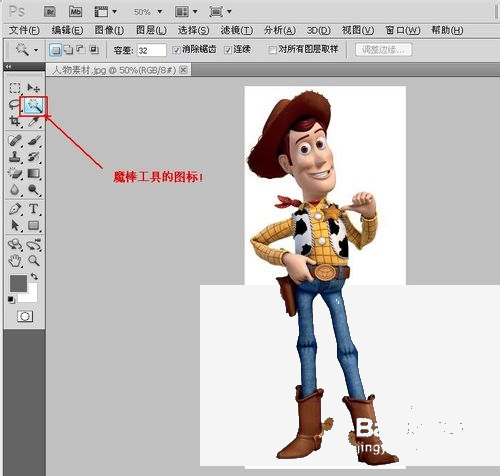Select the Magic Wand tool
Image resolution: width=500 pixels, height=476 pixels.
pyautogui.click(x=34, y=106)
